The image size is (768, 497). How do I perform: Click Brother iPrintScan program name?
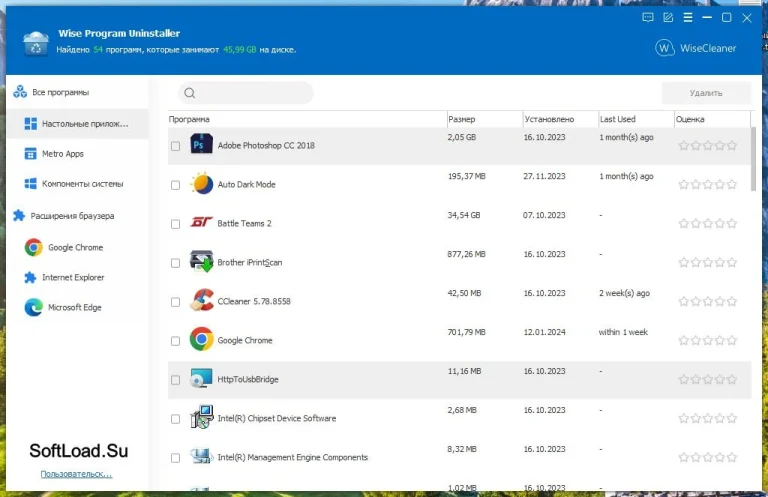(250, 262)
